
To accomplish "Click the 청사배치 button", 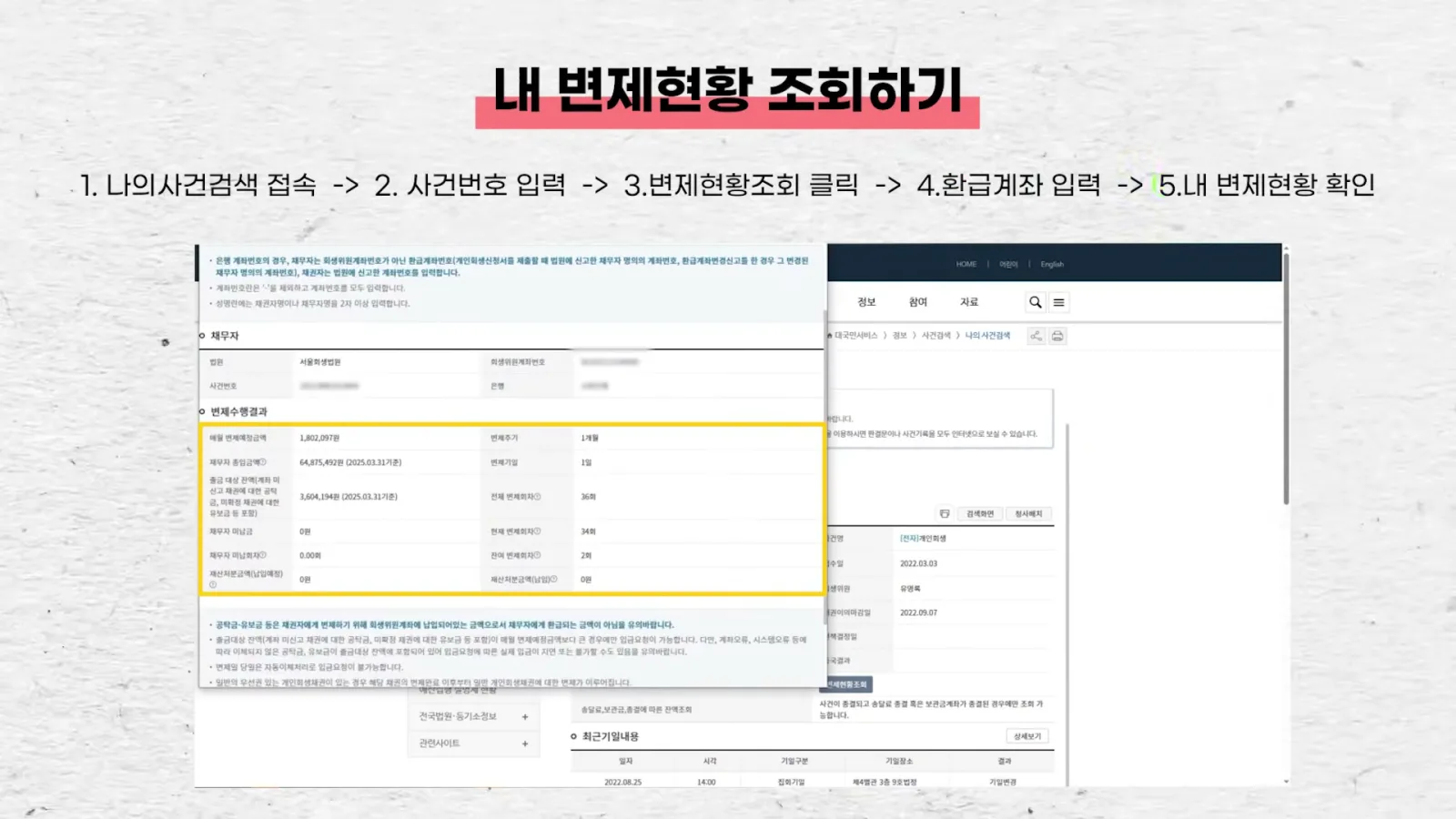I will (x=1029, y=514).
